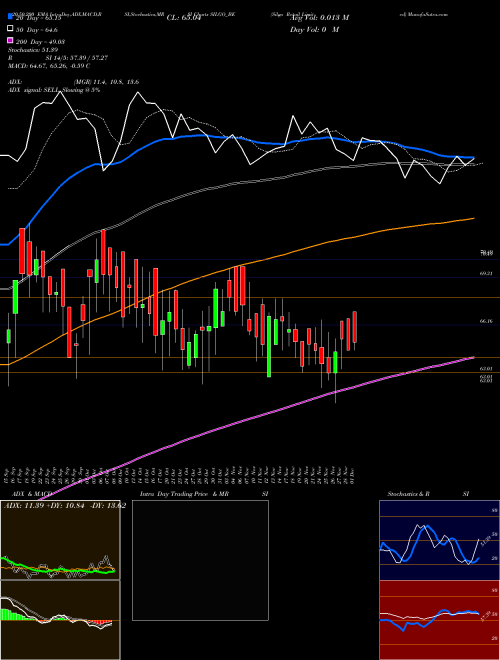This screenshot has height=660, width=500.
Task: Click the 'Intra Day Trading Price & MR' title
Action: click(x=184, y=494)
